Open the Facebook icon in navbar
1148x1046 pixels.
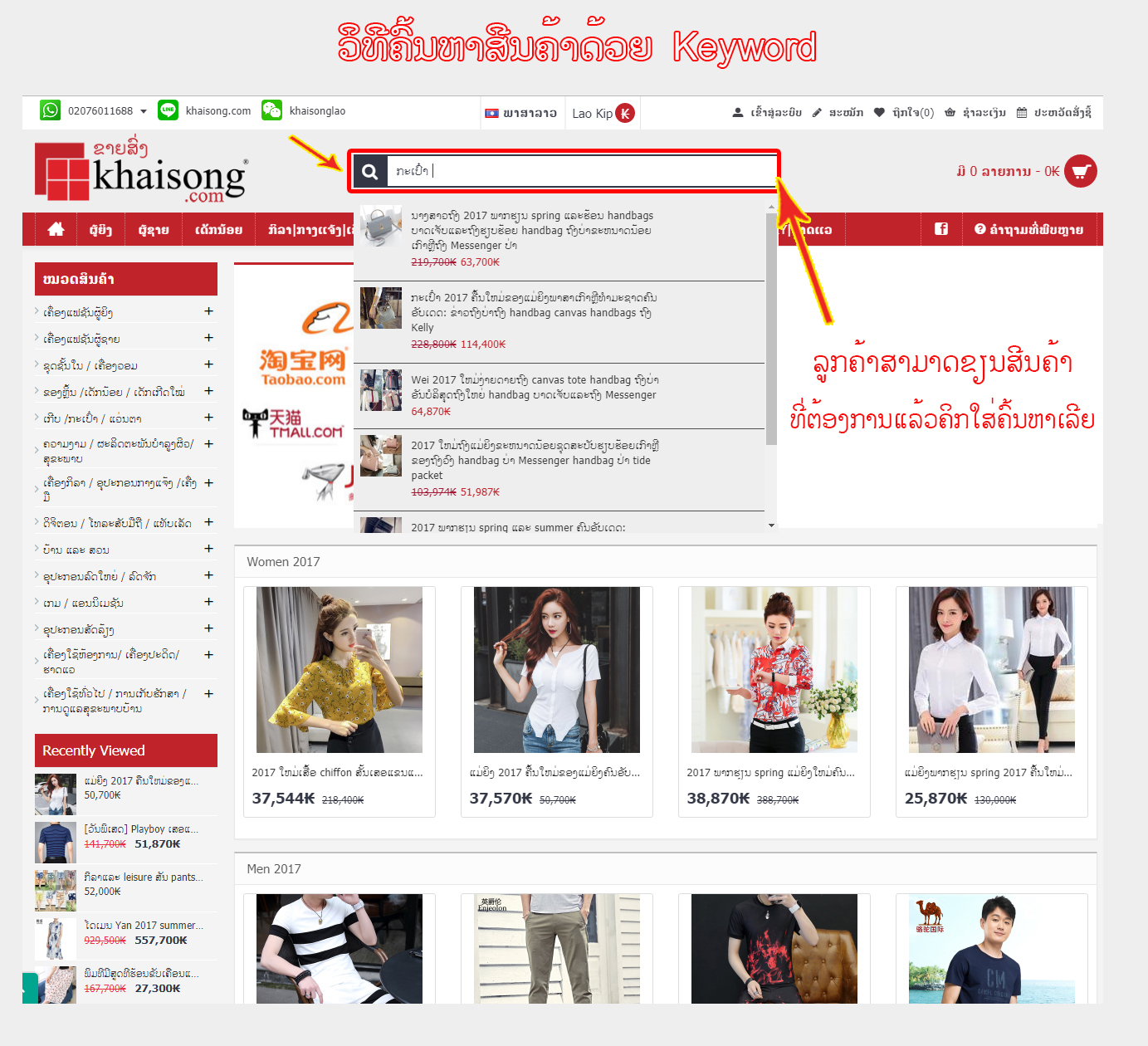coord(941,229)
